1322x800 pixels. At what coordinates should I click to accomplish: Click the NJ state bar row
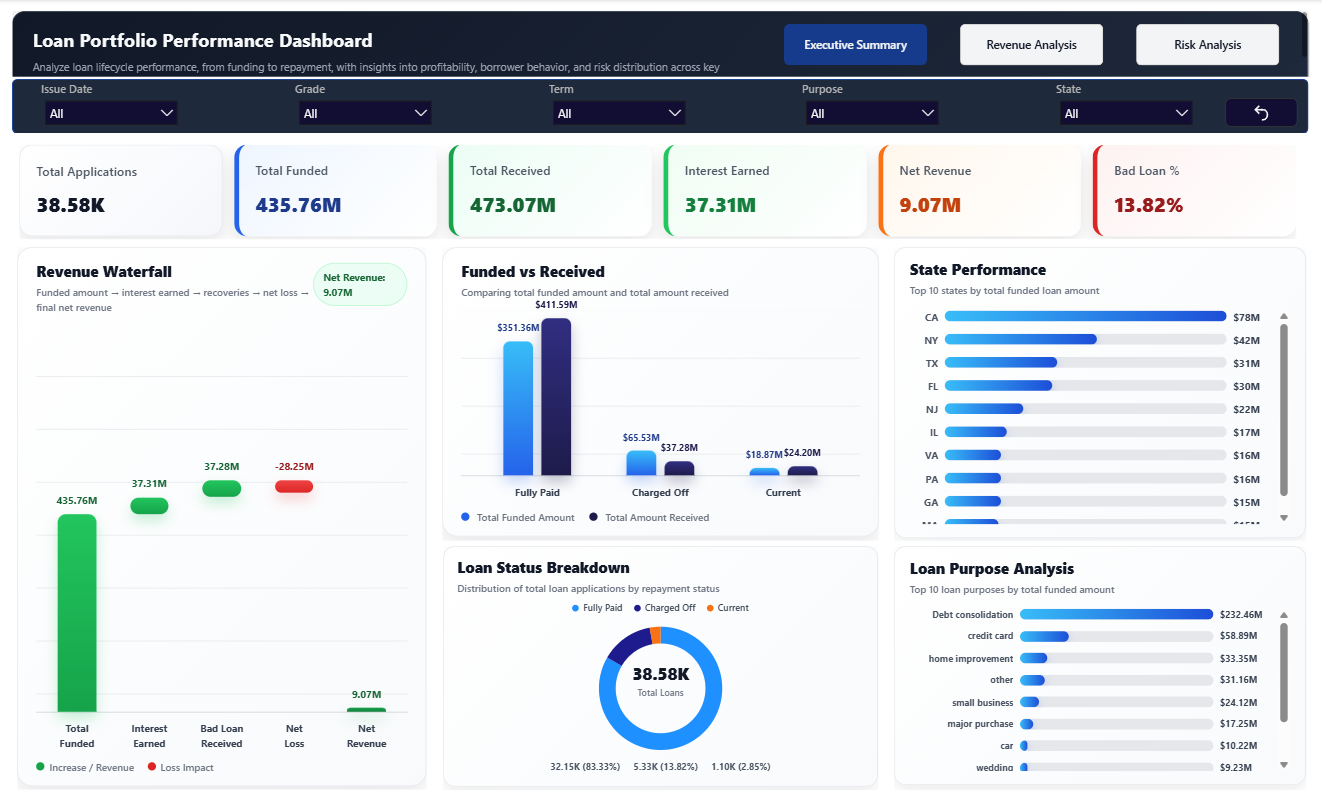tap(1093, 409)
